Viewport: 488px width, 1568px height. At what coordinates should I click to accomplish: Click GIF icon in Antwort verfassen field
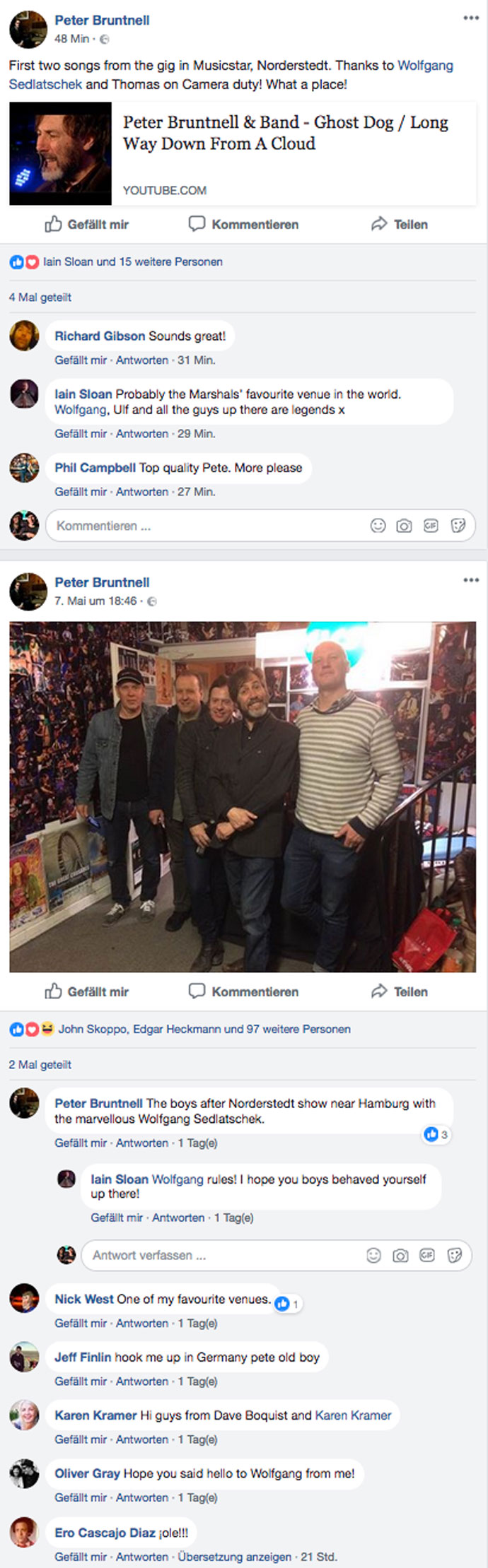tap(427, 1255)
